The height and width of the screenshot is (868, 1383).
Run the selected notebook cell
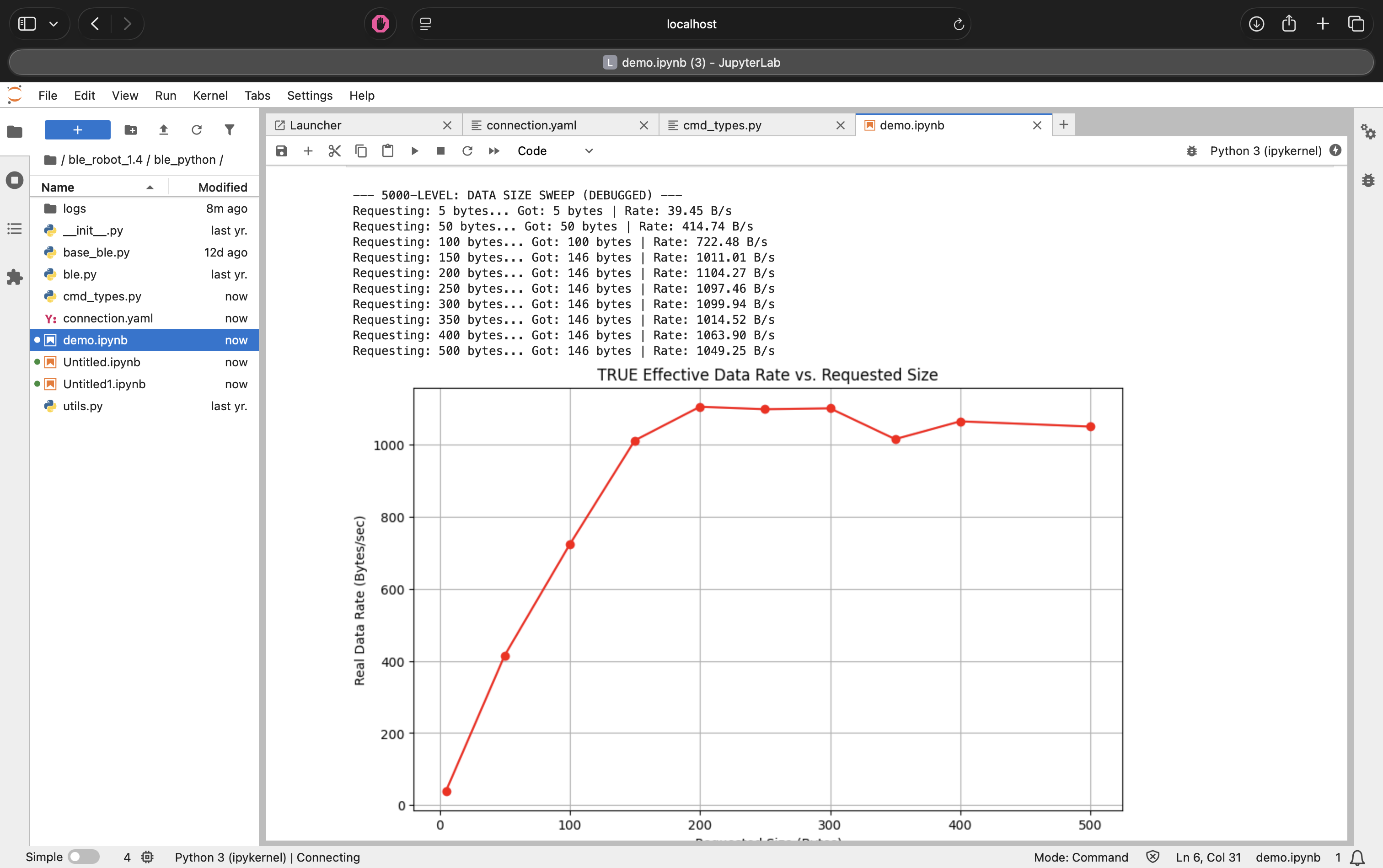pos(414,151)
